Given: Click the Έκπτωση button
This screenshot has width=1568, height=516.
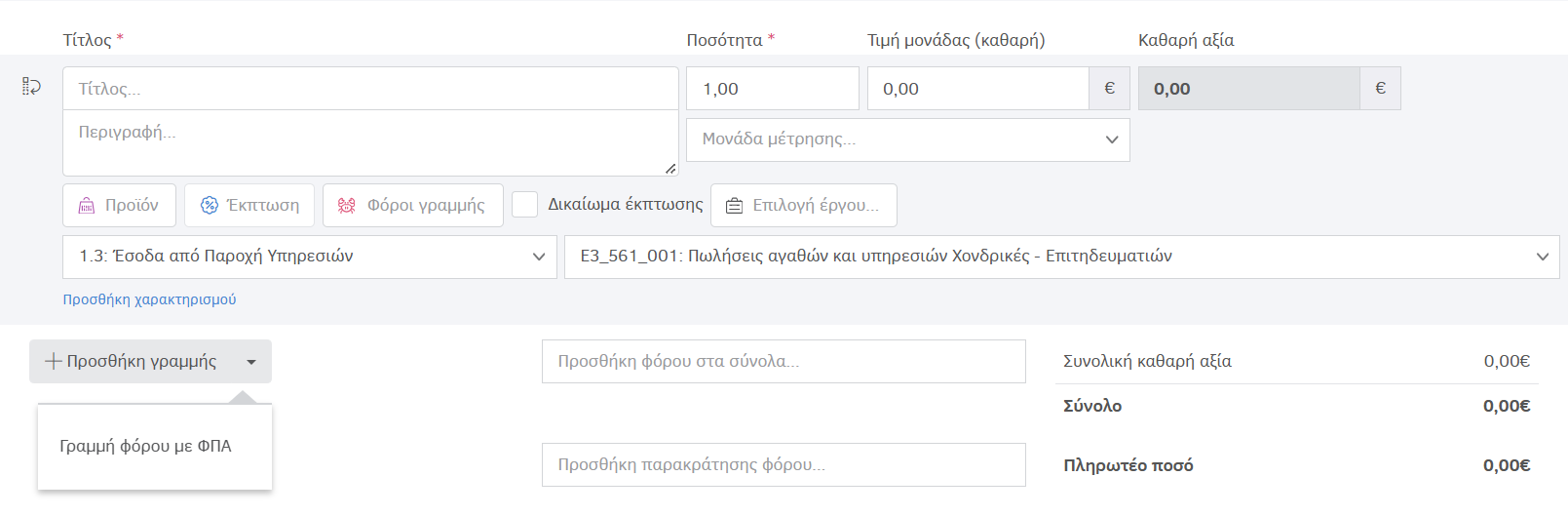Looking at the screenshot, I should (249, 206).
